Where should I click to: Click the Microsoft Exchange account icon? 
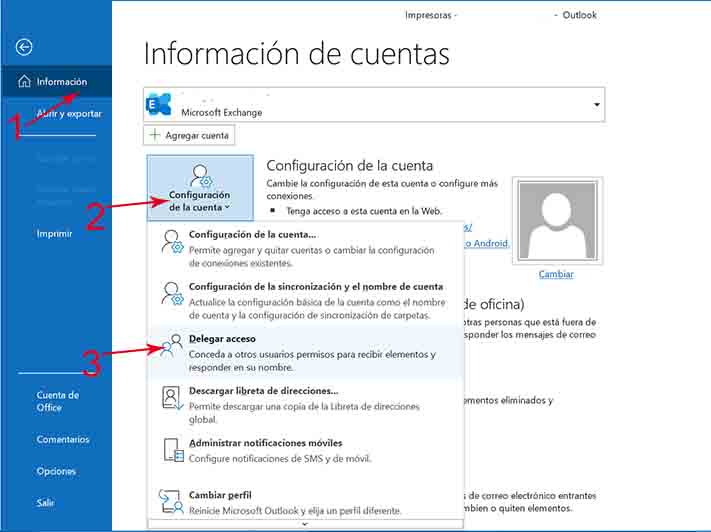[159, 105]
